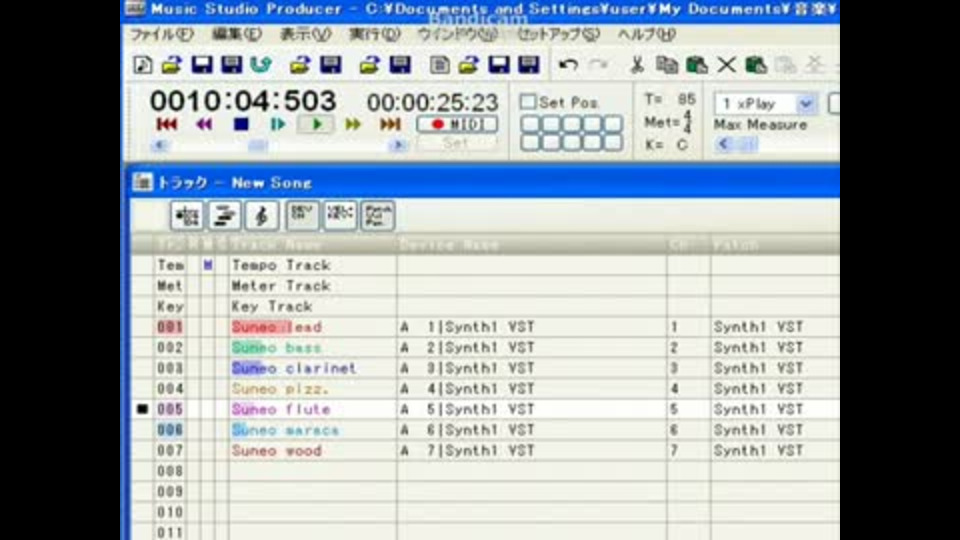Toggle the Patch Vol Pan columns button
Image resolution: width=960 pixels, height=540 pixels.
click(378, 216)
